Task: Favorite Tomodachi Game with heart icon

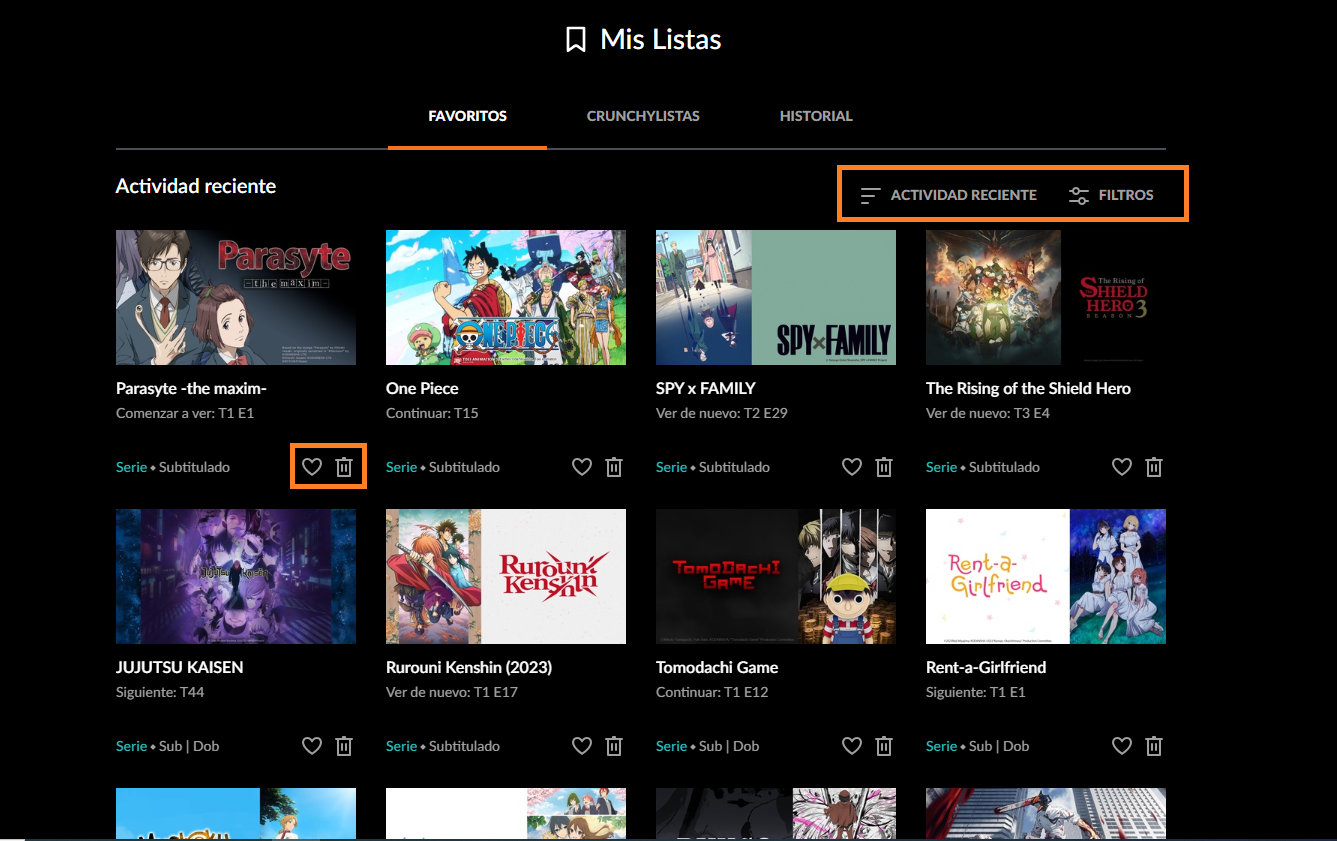Action: tap(852, 746)
